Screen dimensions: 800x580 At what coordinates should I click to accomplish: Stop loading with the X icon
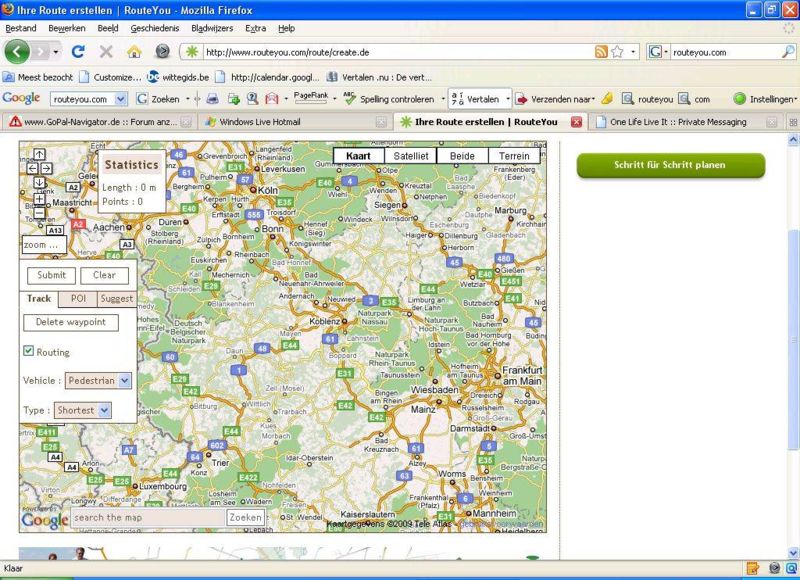(x=106, y=52)
